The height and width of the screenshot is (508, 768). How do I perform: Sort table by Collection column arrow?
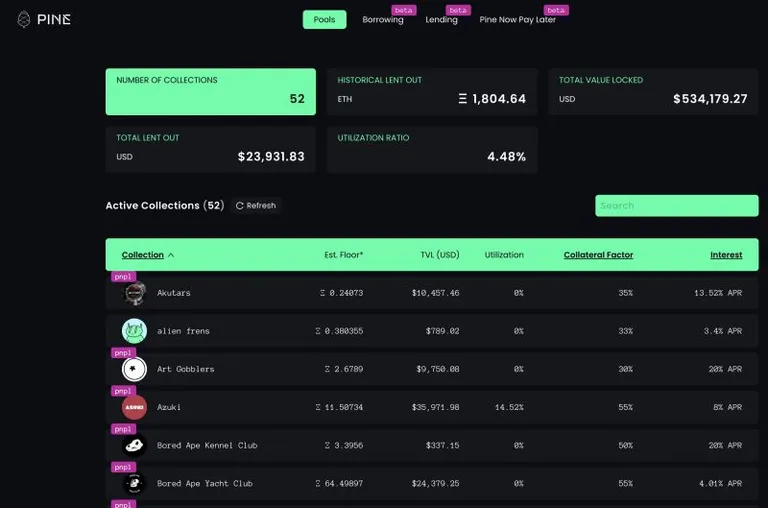coord(171,255)
